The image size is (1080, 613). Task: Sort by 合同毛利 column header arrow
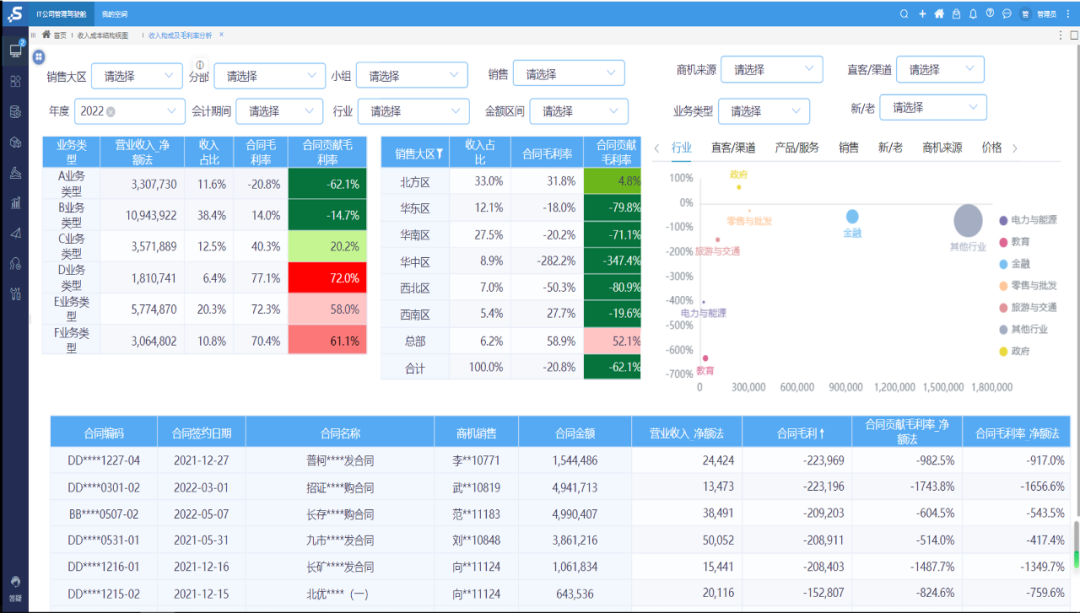[822, 433]
